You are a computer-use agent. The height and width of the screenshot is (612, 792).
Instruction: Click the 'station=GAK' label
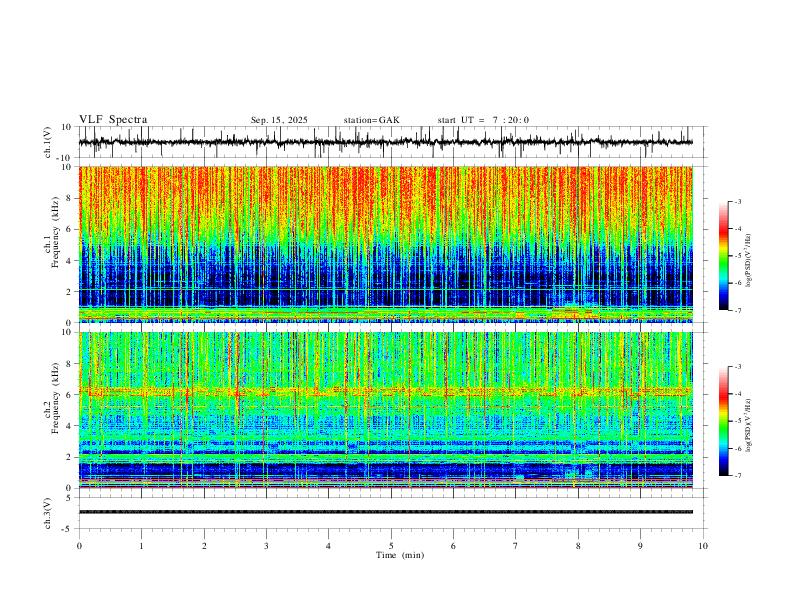tap(371, 120)
